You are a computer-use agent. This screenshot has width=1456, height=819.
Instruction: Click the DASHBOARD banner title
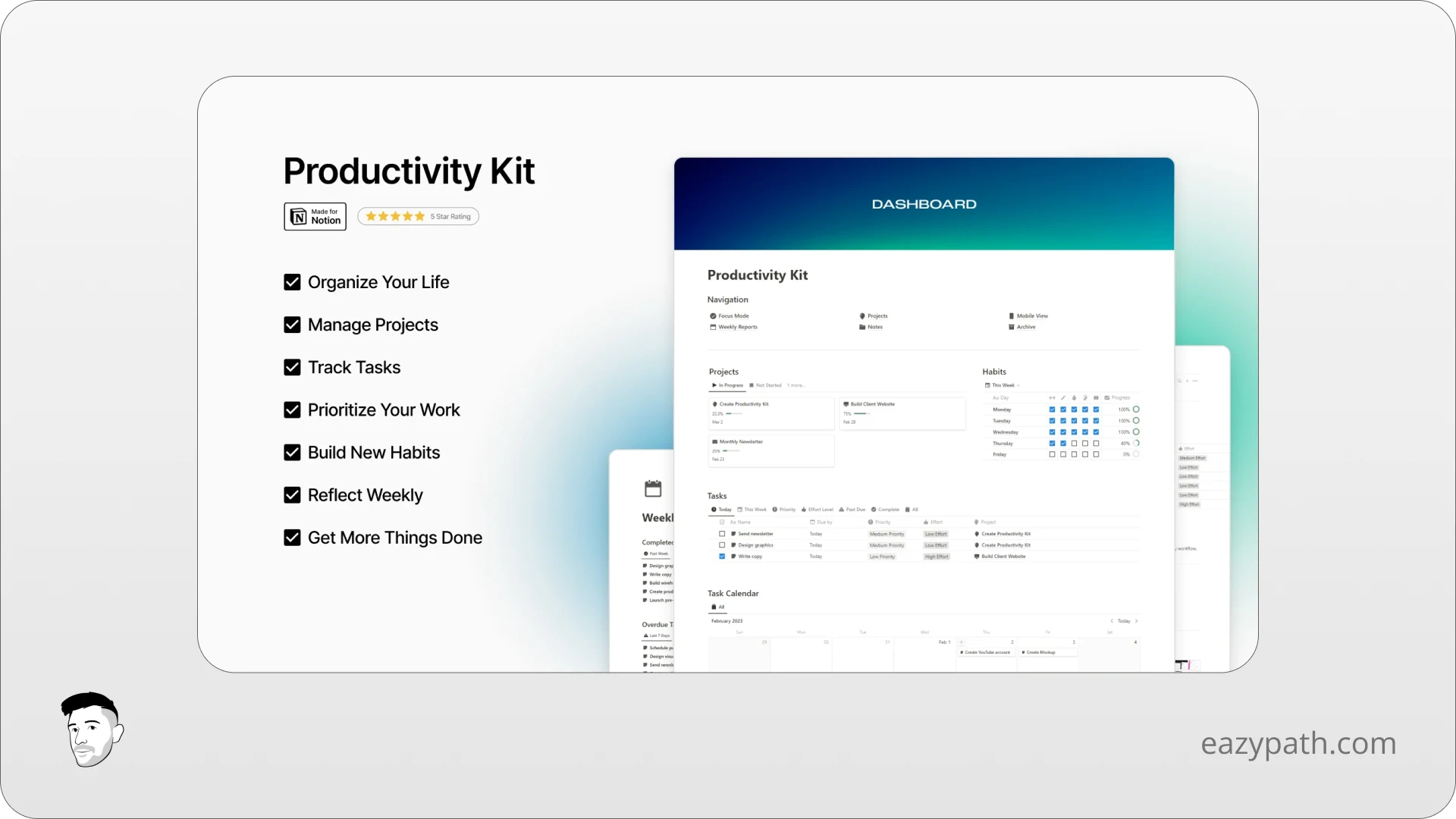[x=924, y=204]
